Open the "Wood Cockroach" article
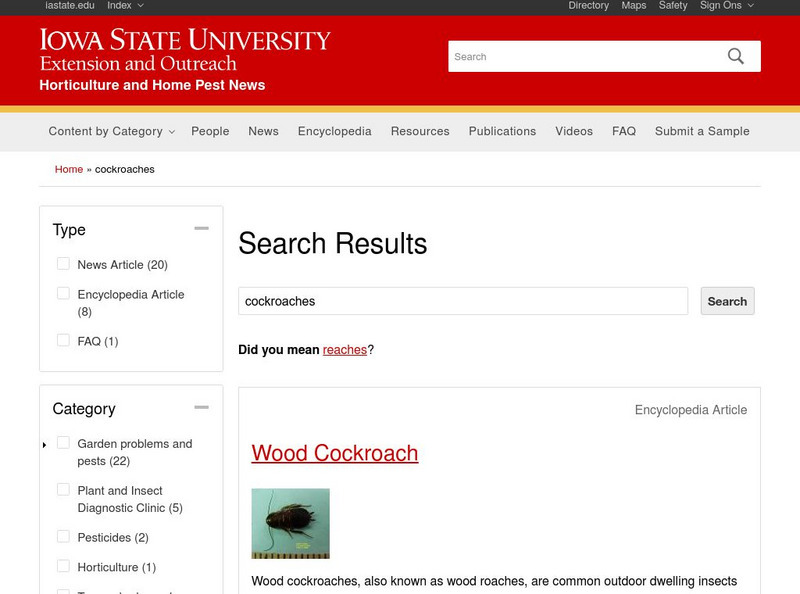 335,452
